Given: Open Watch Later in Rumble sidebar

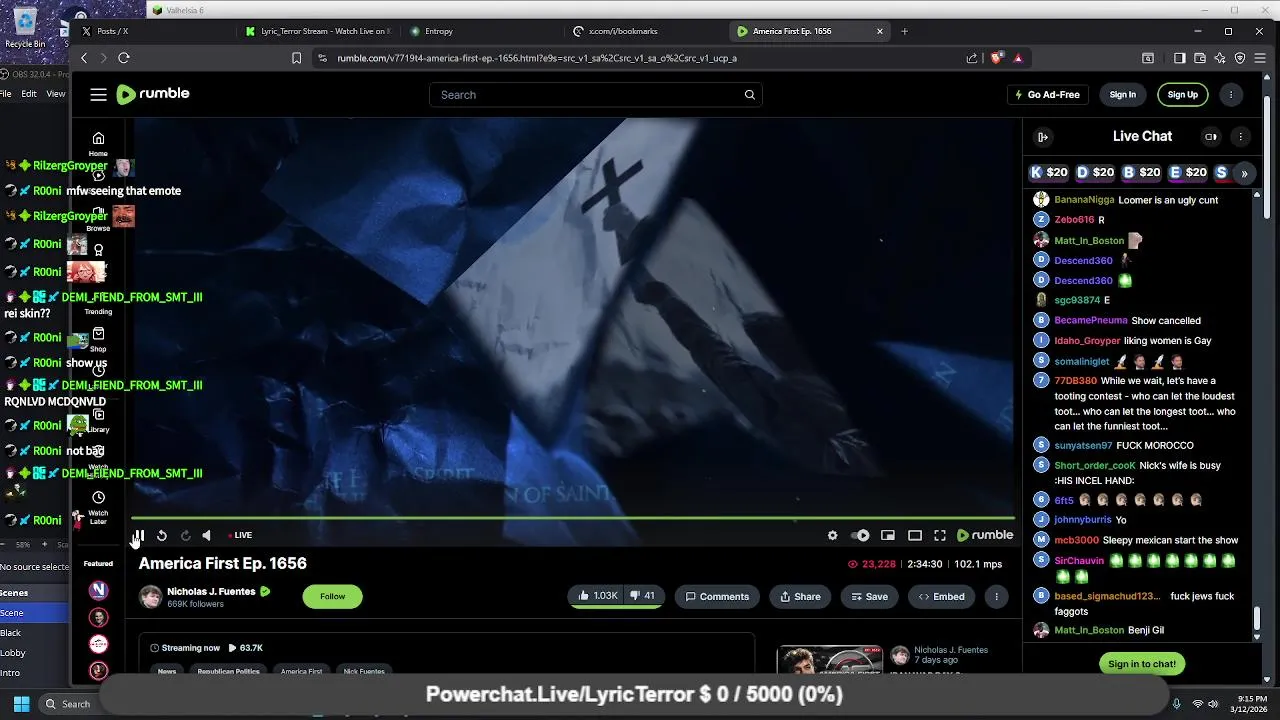Looking at the screenshot, I should tap(98, 506).
